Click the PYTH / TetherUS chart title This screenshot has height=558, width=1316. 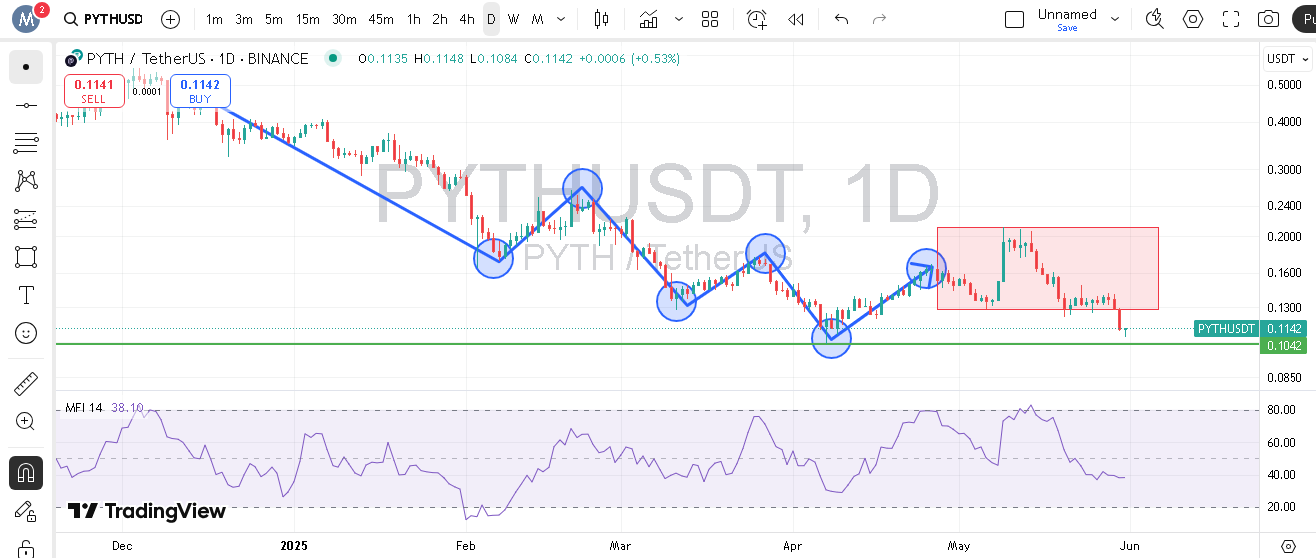(x=198, y=59)
